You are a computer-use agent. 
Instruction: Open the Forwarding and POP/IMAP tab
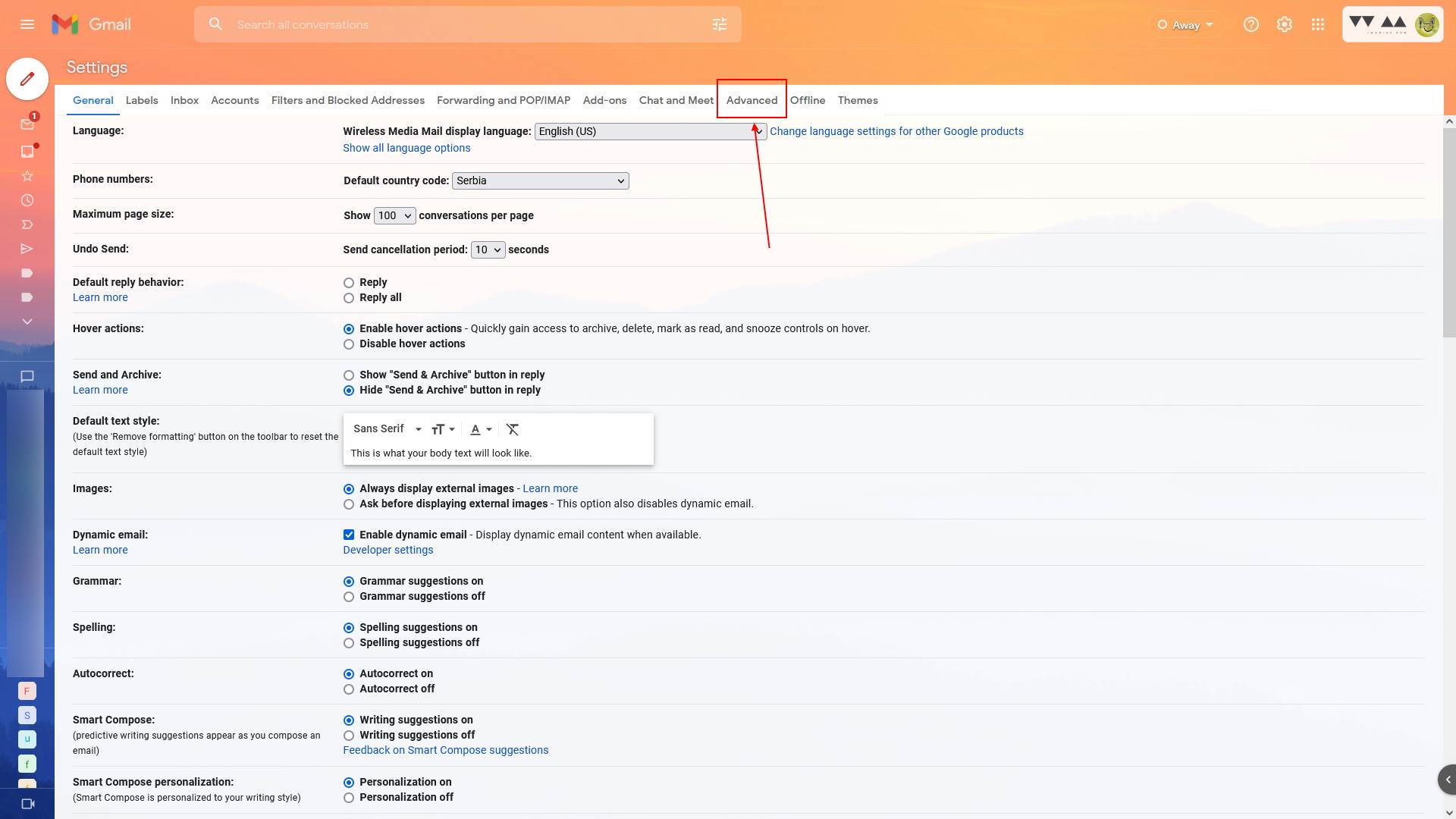(x=504, y=100)
